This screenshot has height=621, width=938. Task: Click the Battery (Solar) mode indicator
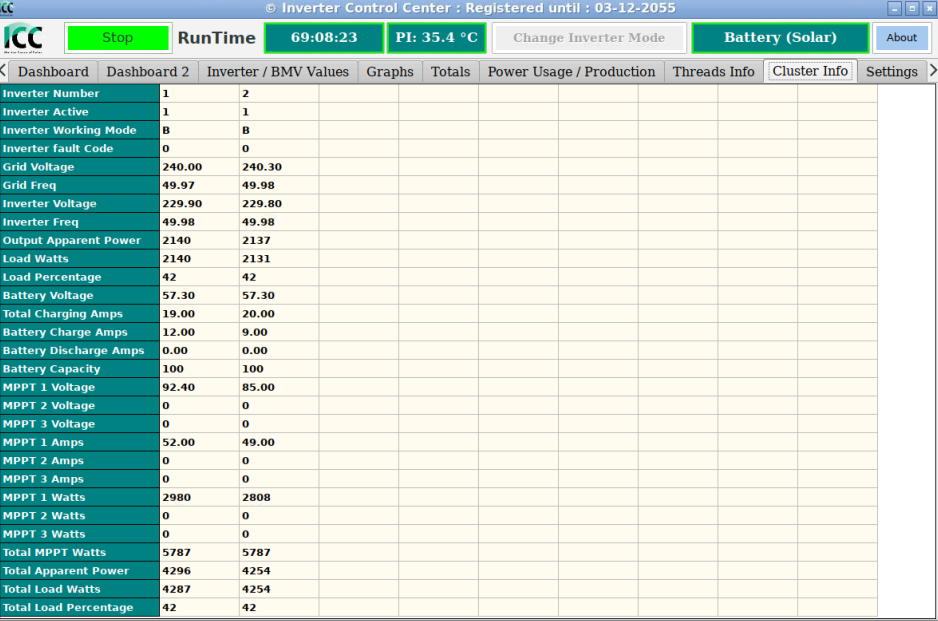[780, 38]
